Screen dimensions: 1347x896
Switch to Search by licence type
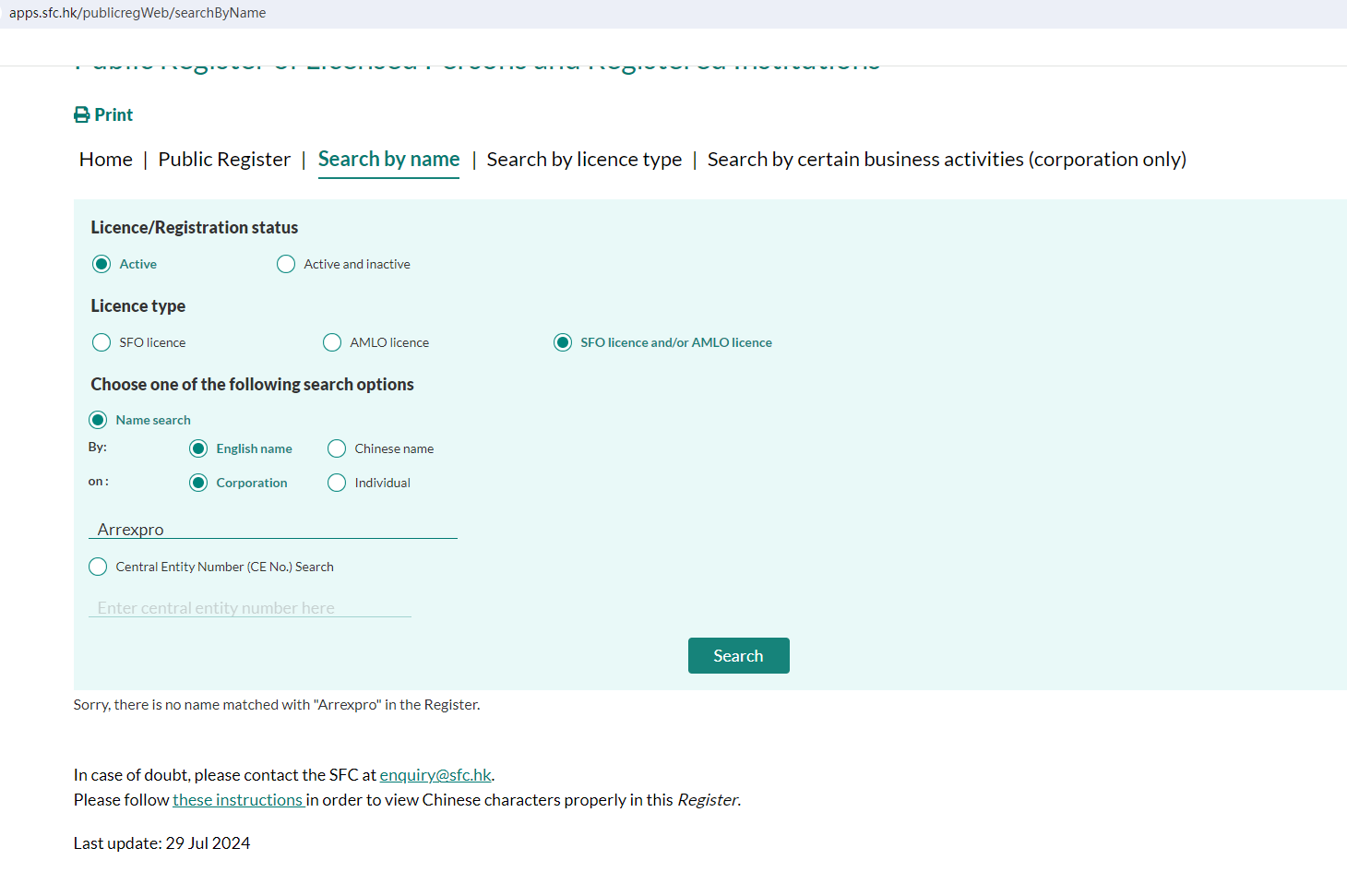tap(584, 160)
